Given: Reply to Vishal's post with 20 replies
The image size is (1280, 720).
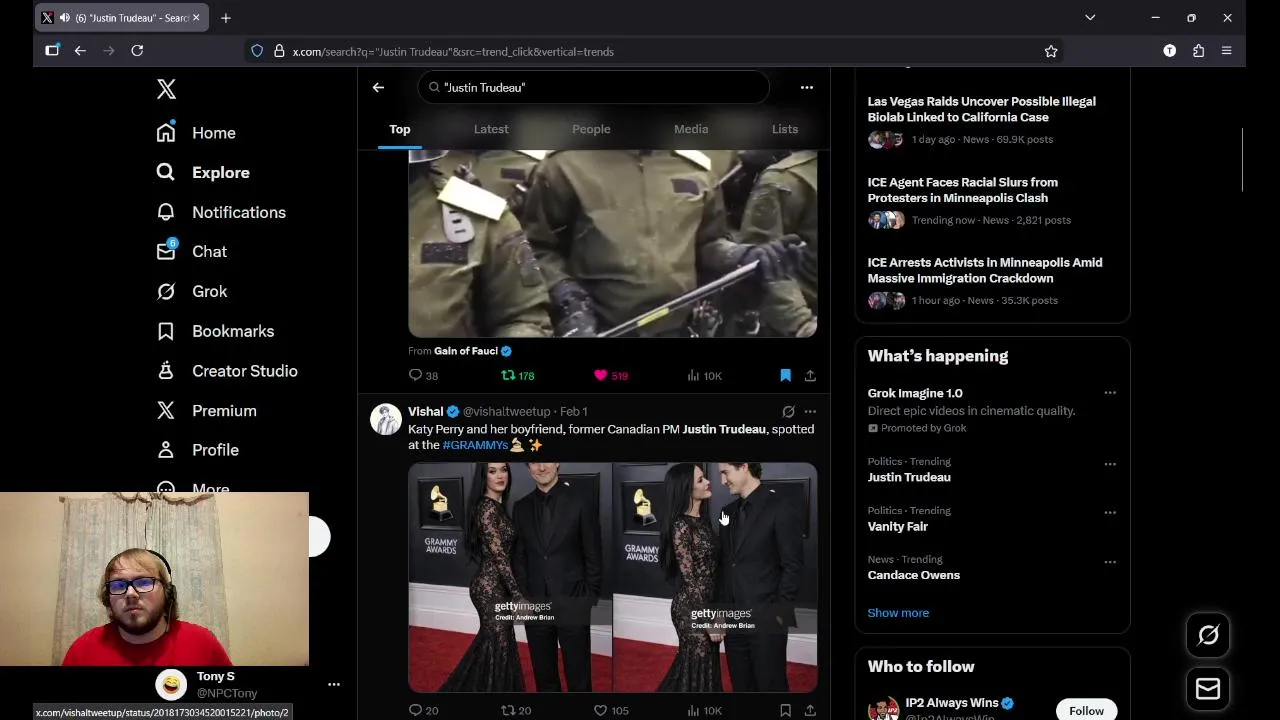Looking at the screenshot, I should pos(424,711).
